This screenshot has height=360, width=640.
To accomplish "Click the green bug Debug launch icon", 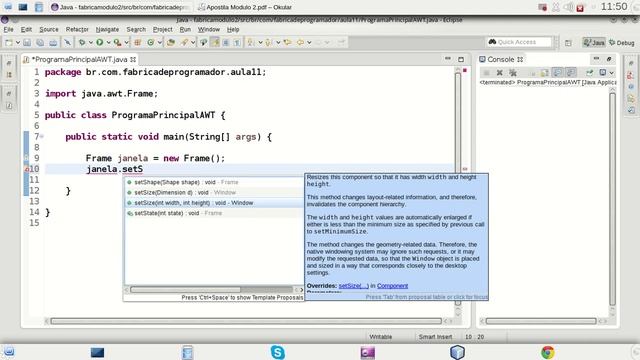I will pyautogui.click(x=82, y=42).
